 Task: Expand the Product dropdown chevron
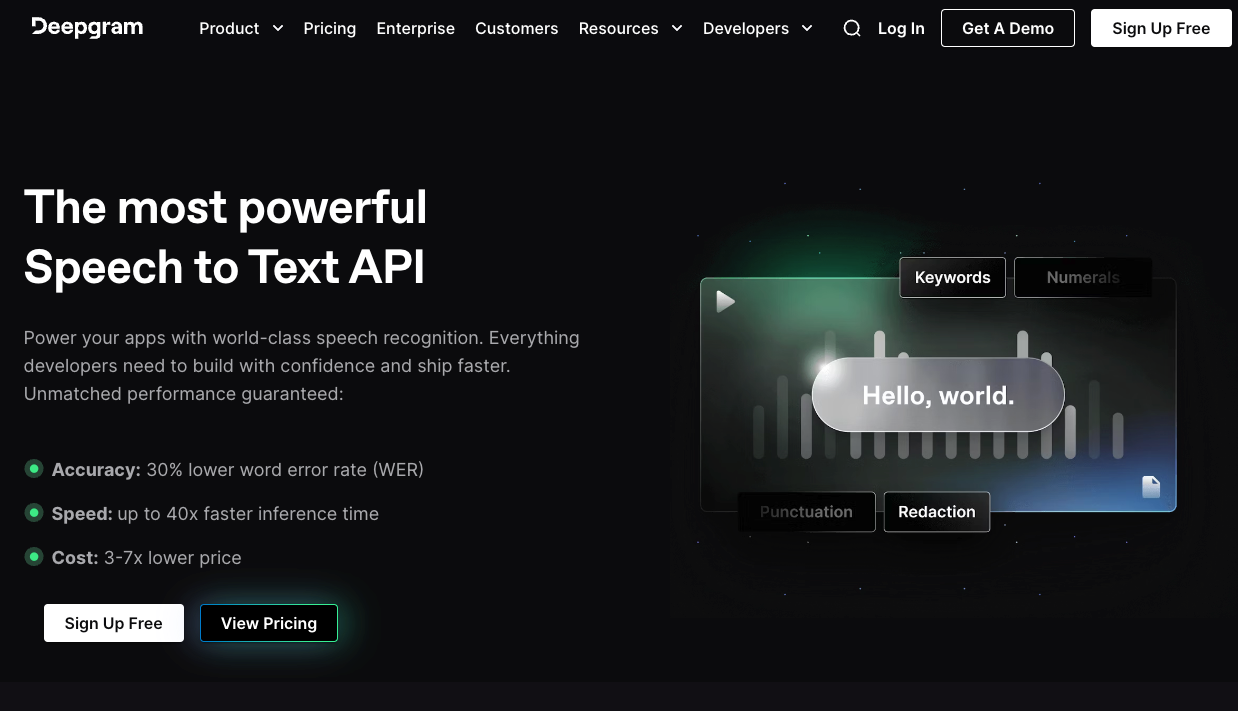pyautogui.click(x=278, y=28)
